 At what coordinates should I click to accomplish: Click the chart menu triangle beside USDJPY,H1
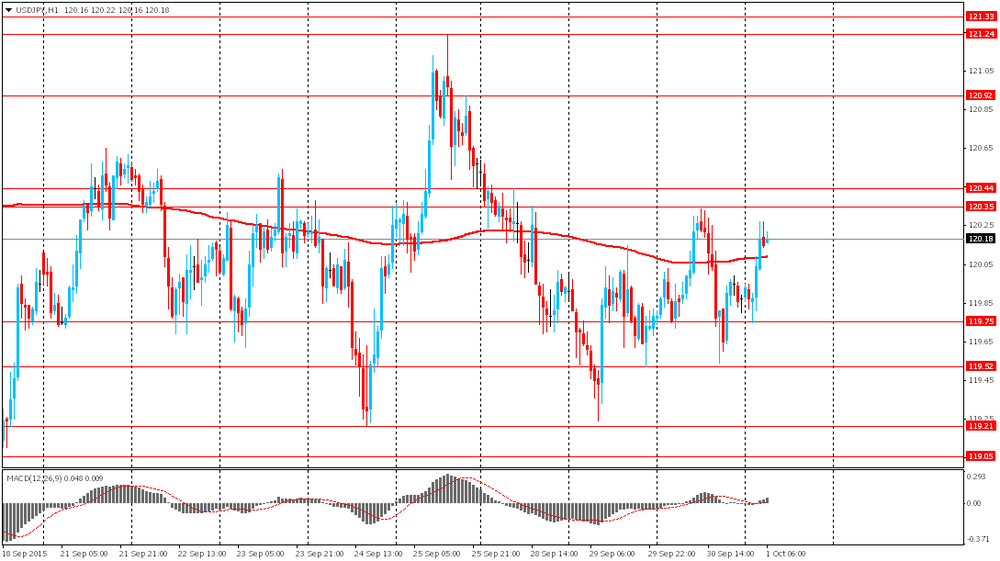[x=8, y=10]
